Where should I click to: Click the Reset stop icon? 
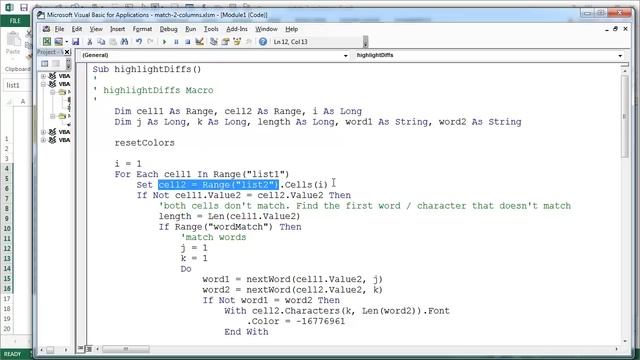(x=187, y=42)
